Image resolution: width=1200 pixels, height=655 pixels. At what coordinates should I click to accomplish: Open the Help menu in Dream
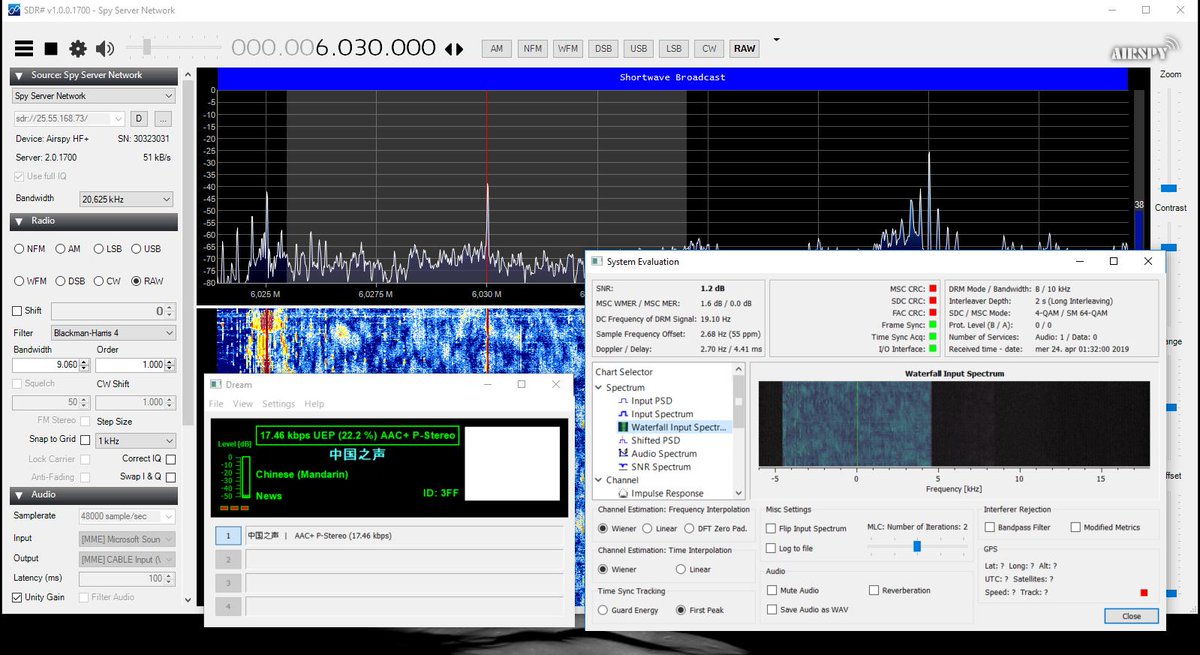coord(314,404)
